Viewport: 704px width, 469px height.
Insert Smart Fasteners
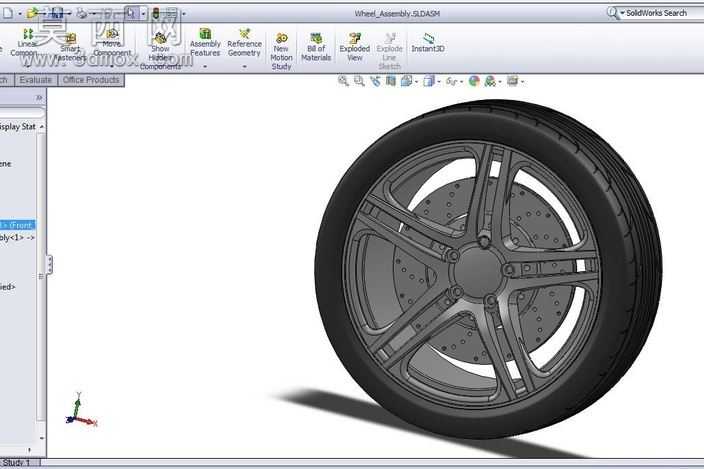coord(70,47)
